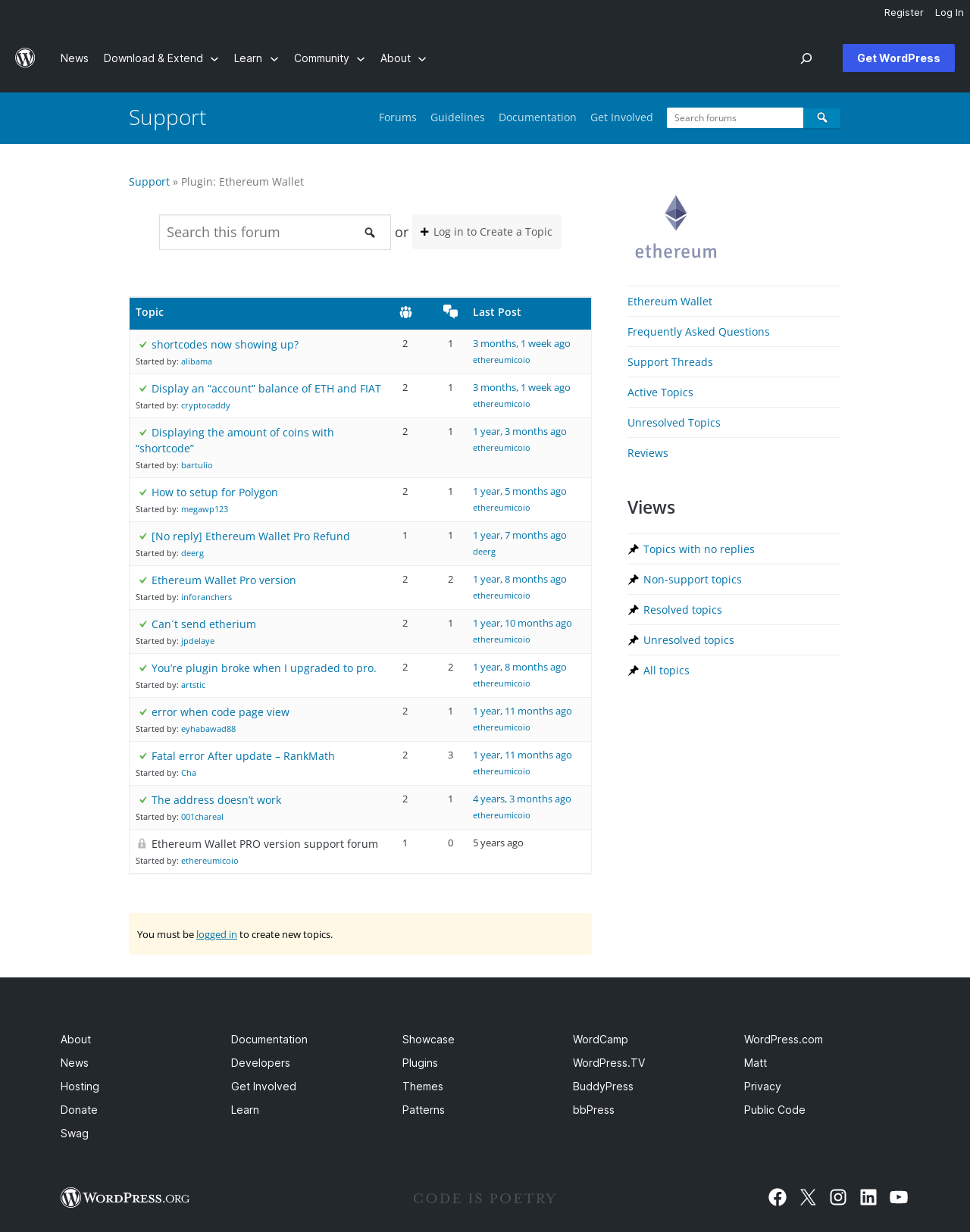The height and width of the screenshot is (1232, 970).
Task: Click the plus icon in Create a Topic
Action: 424,232
